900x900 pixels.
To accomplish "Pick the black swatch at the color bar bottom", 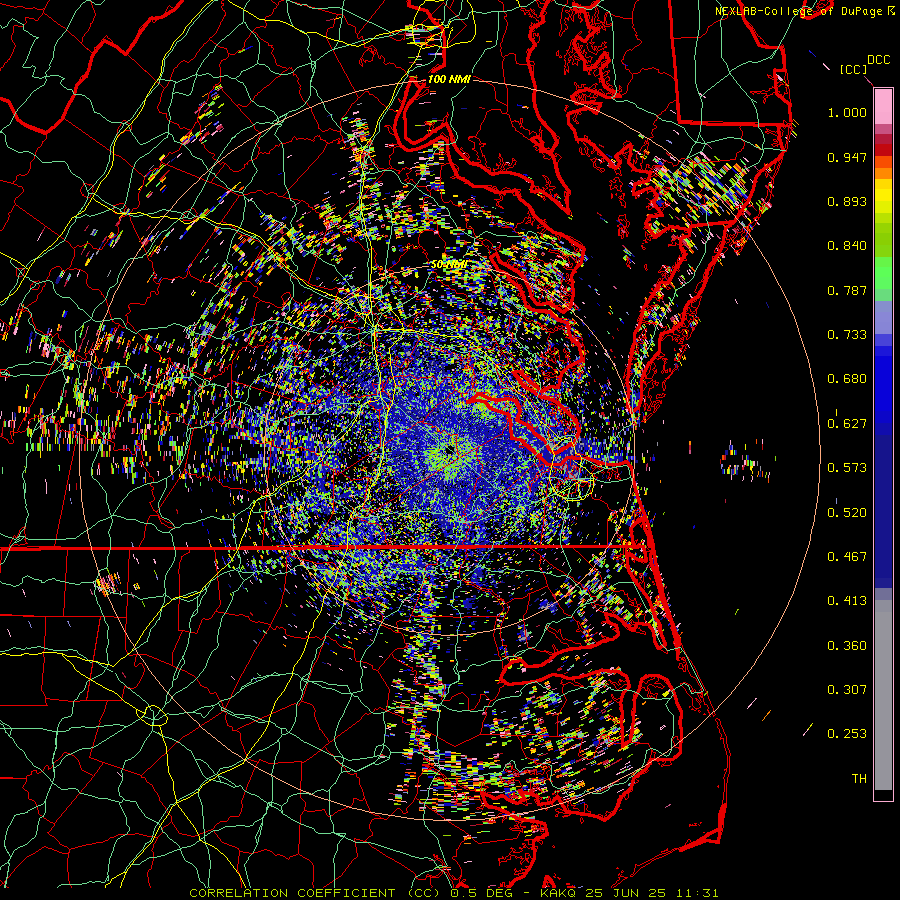I will tap(883, 795).
